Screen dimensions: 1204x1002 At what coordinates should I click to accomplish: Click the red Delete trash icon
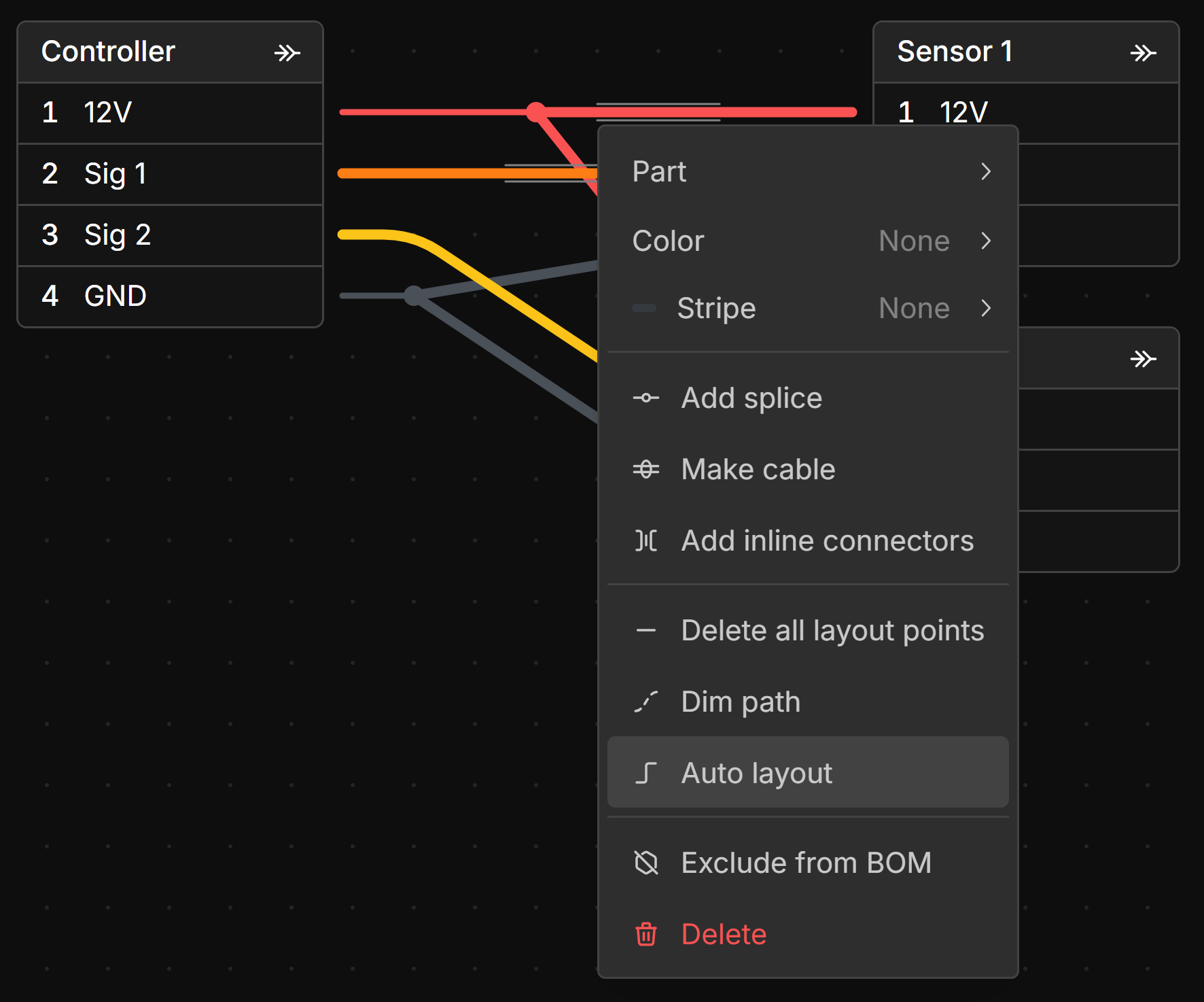645,934
